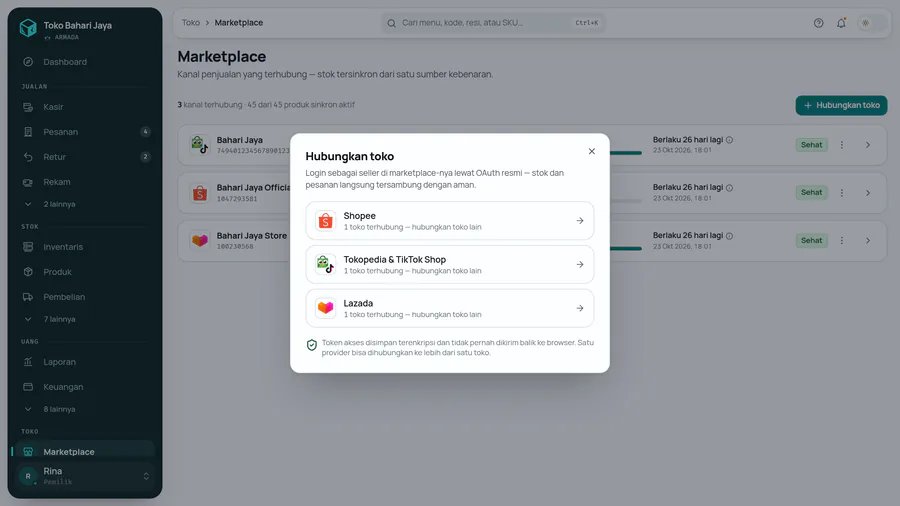Image resolution: width=900 pixels, height=506 pixels.
Task: Open the three-dot menu for Bahari Jaya
Action: [x=842, y=145]
